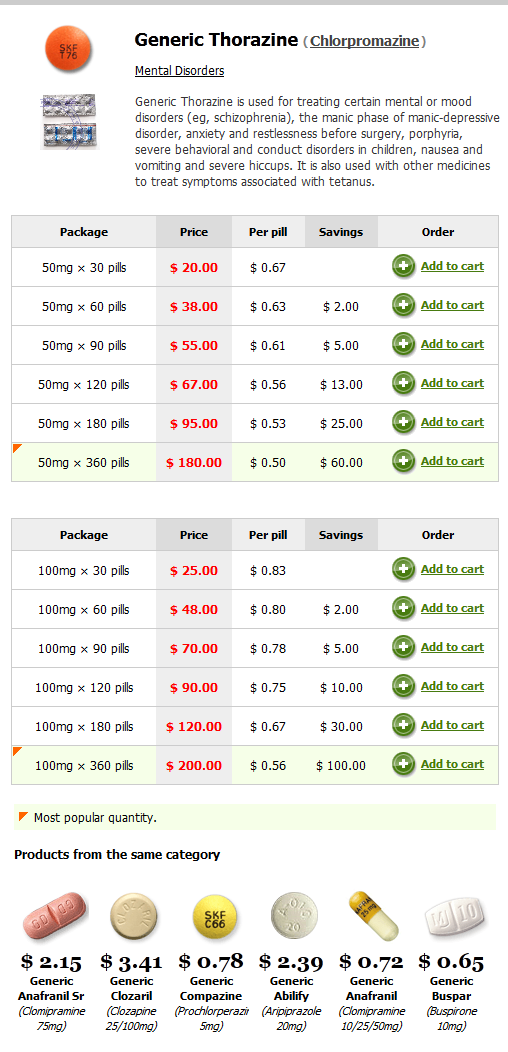Click the orange Thorazine pill image
Viewport: 508px width, 1052px height.
pyautogui.click(x=68, y=51)
